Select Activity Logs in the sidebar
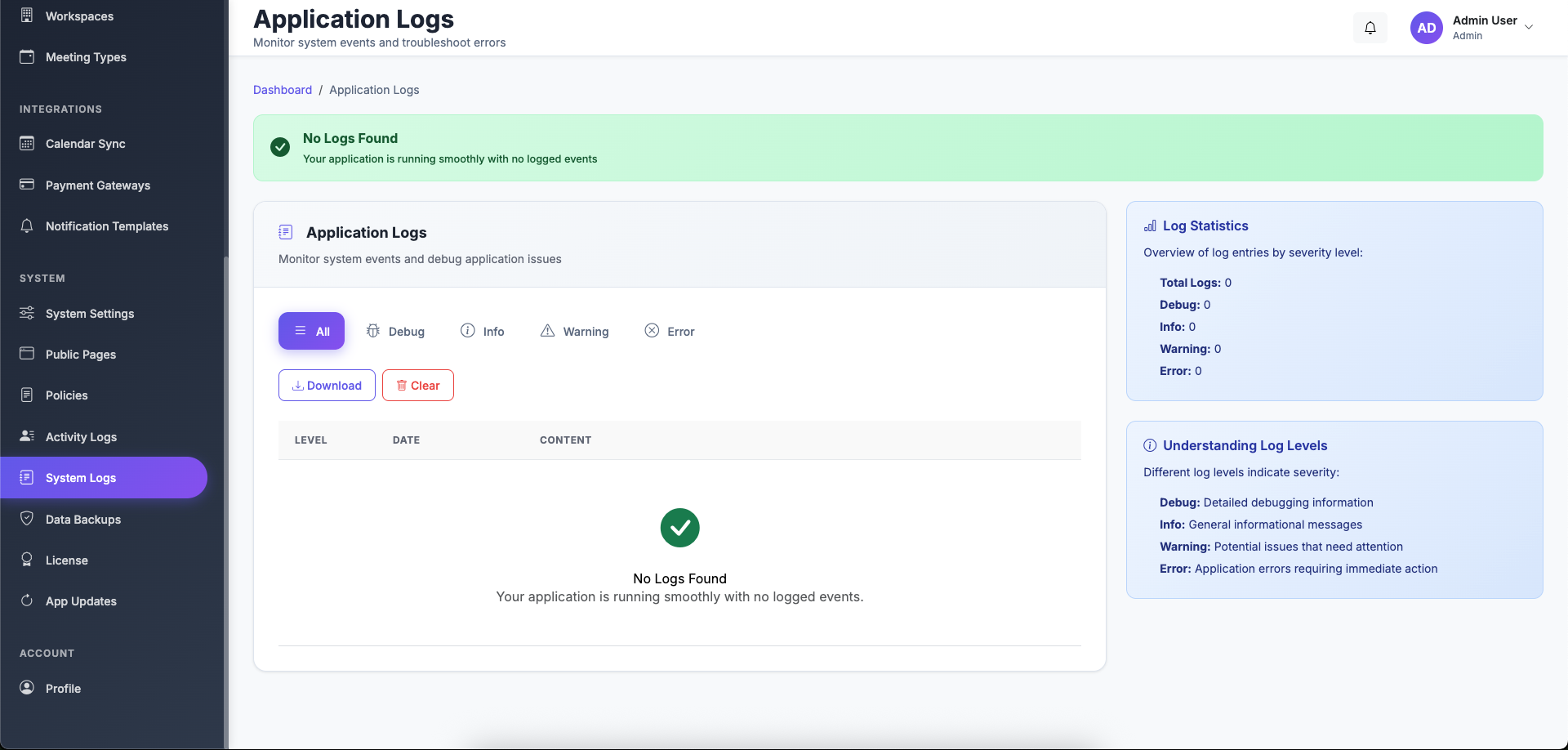This screenshot has width=1568, height=750. tap(81, 436)
